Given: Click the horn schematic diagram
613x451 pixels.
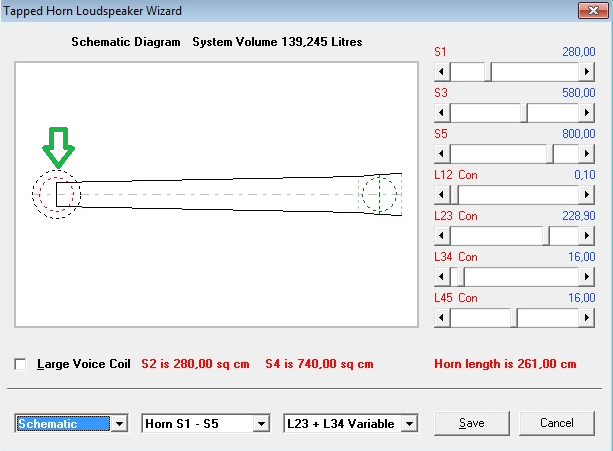Looking at the screenshot, I should pyautogui.click(x=217, y=194).
